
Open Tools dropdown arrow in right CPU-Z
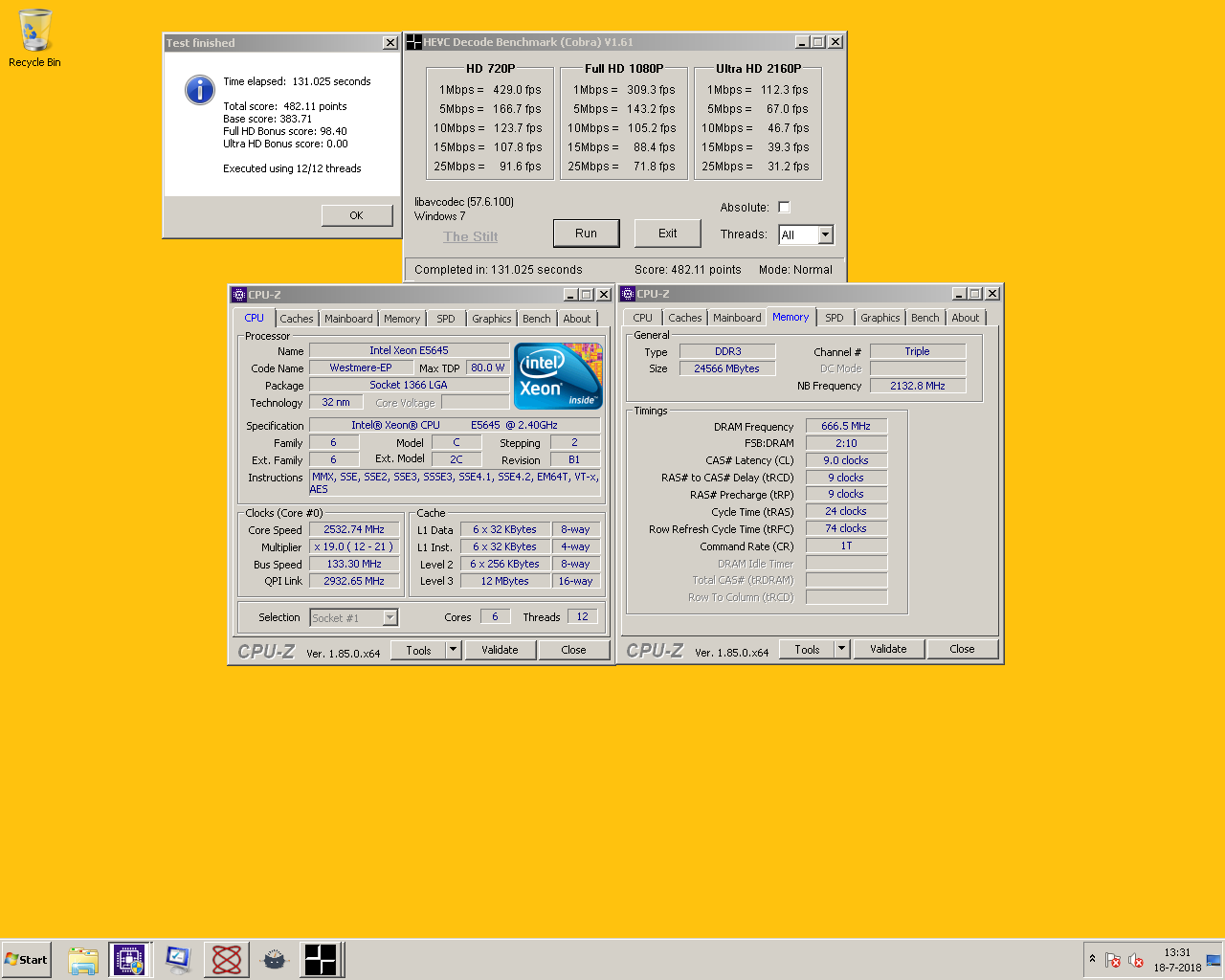842,649
